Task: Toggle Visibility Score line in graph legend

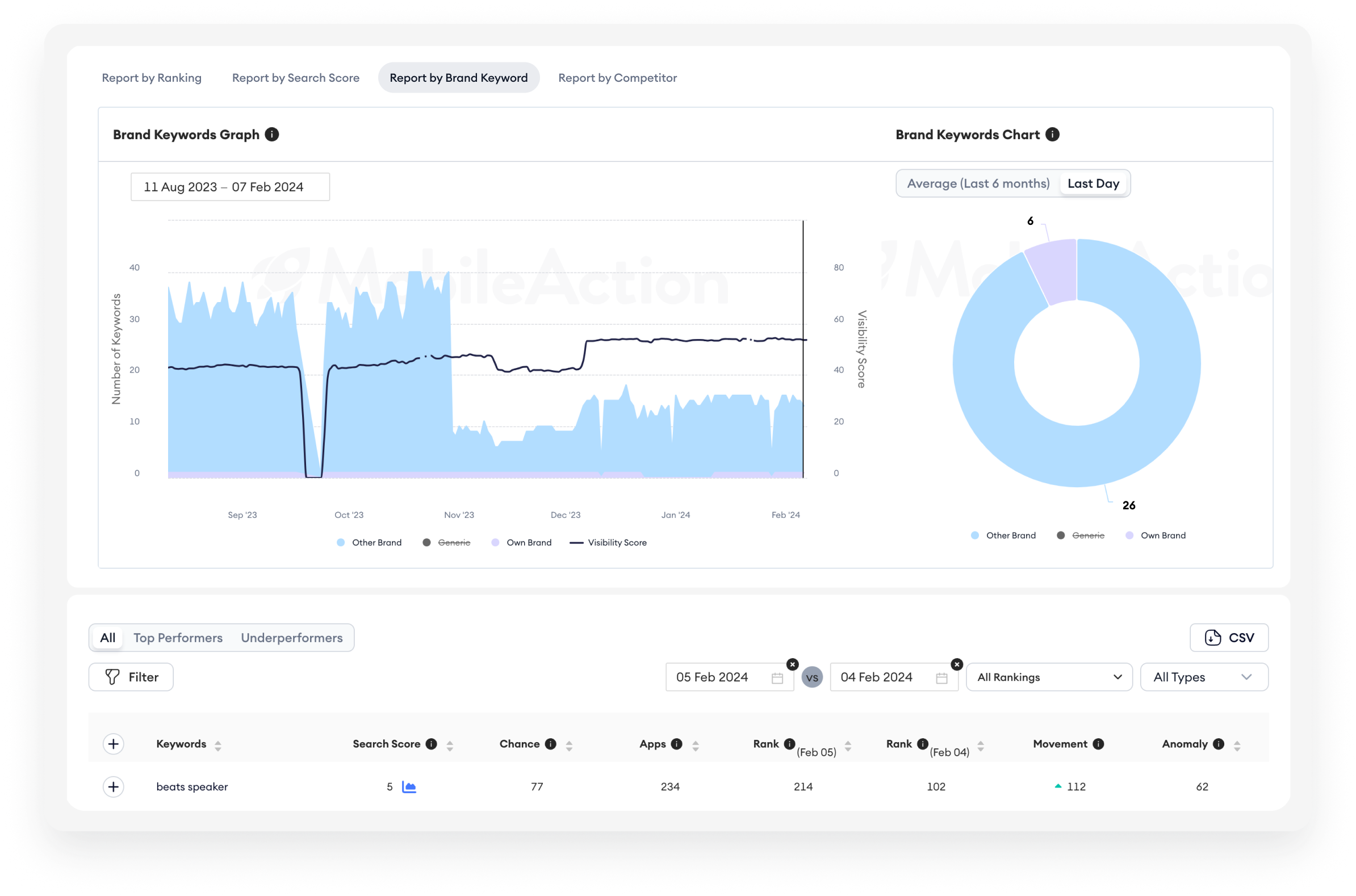Action: pos(609,543)
